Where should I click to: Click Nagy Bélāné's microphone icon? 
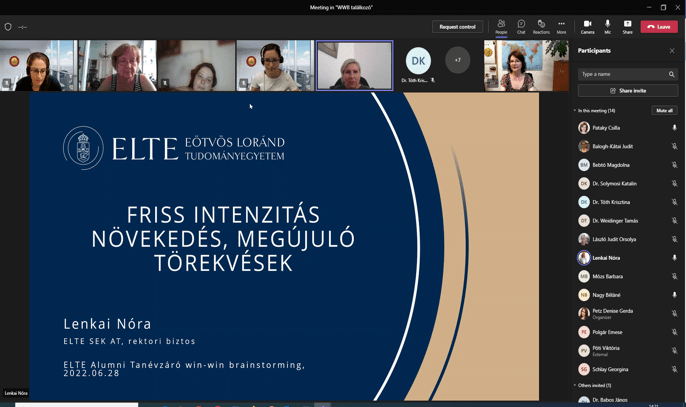click(x=674, y=295)
